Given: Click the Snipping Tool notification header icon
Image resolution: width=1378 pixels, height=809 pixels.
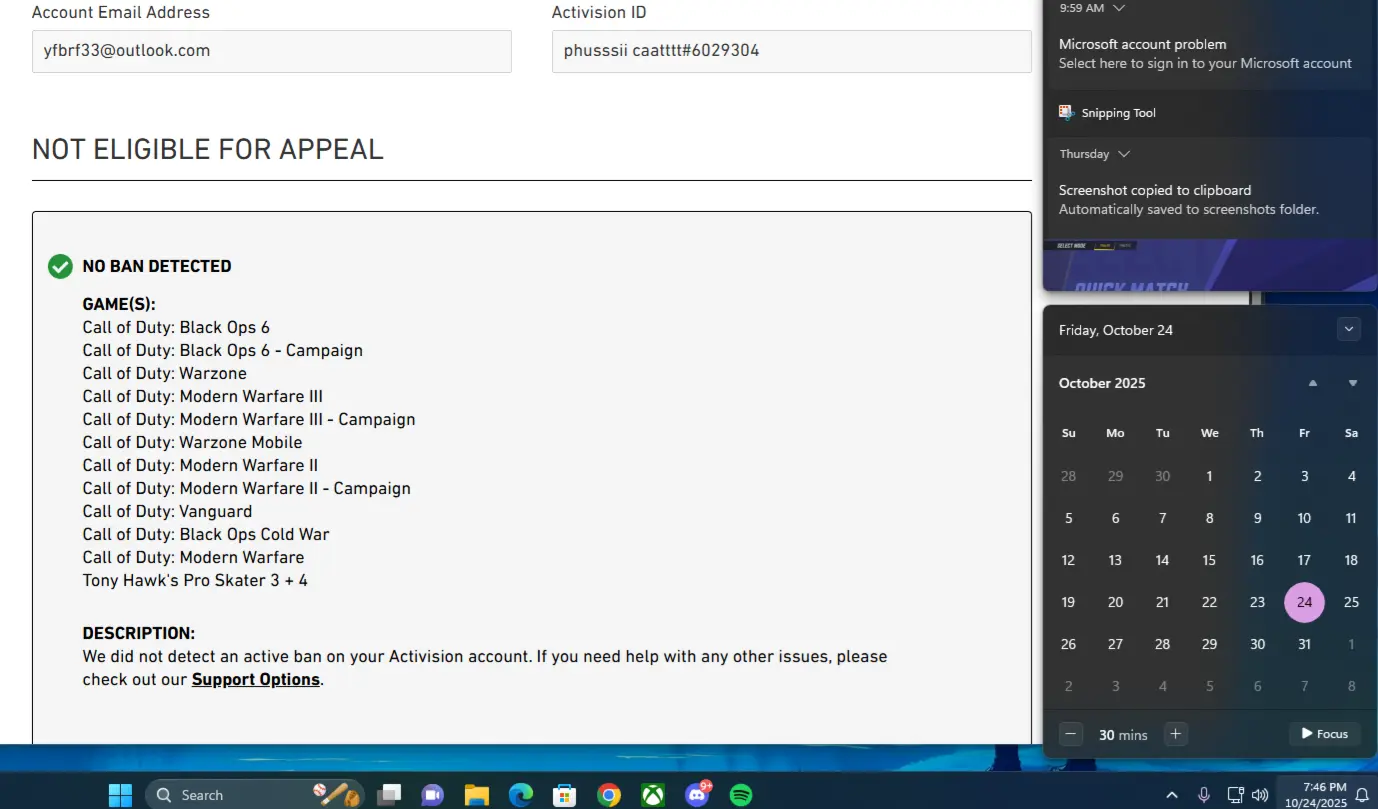Looking at the screenshot, I should pyautogui.click(x=1067, y=113).
